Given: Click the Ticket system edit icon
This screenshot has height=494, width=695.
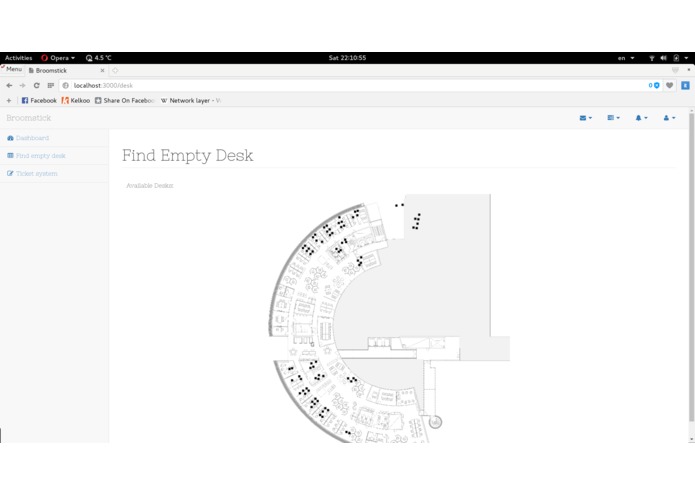Looking at the screenshot, I should [10, 173].
